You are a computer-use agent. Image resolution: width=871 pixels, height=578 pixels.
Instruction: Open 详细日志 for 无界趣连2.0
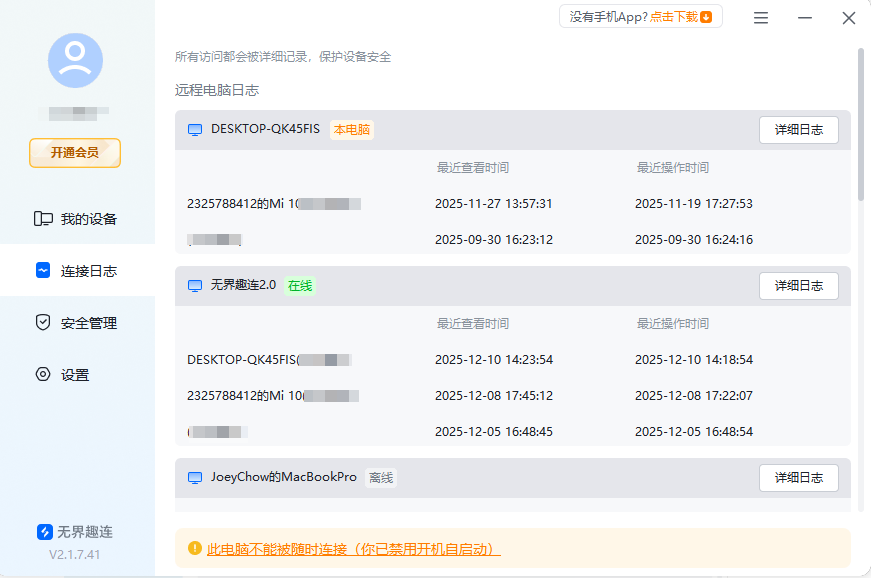pyautogui.click(x=798, y=286)
